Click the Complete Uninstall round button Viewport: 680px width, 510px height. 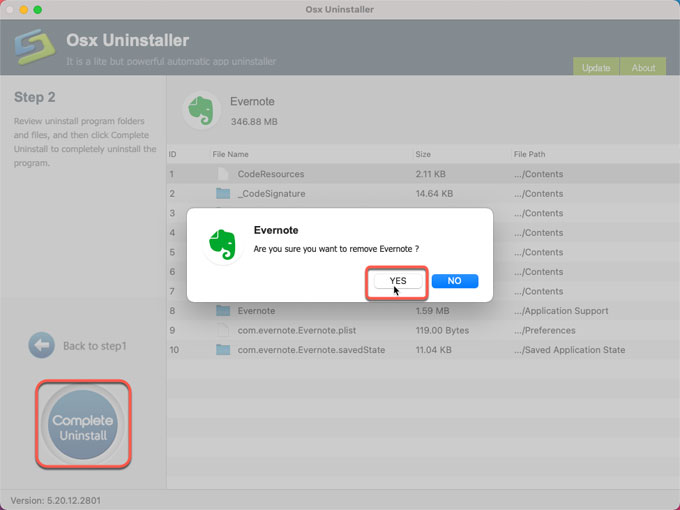[83, 425]
